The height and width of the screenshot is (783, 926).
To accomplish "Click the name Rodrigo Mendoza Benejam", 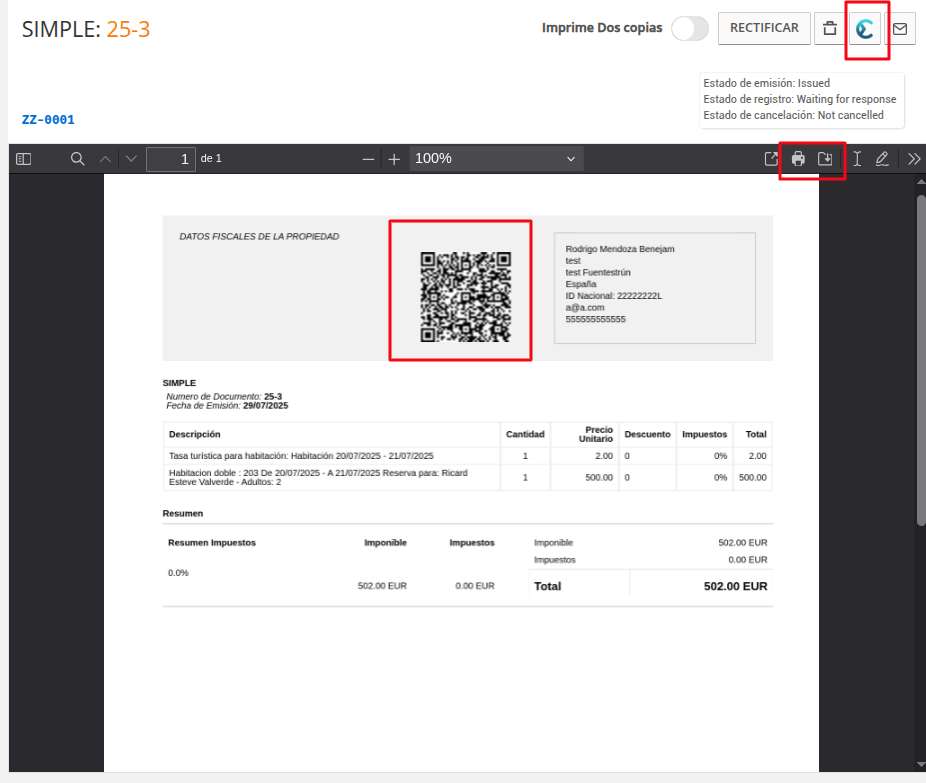I will click(620, 249).
